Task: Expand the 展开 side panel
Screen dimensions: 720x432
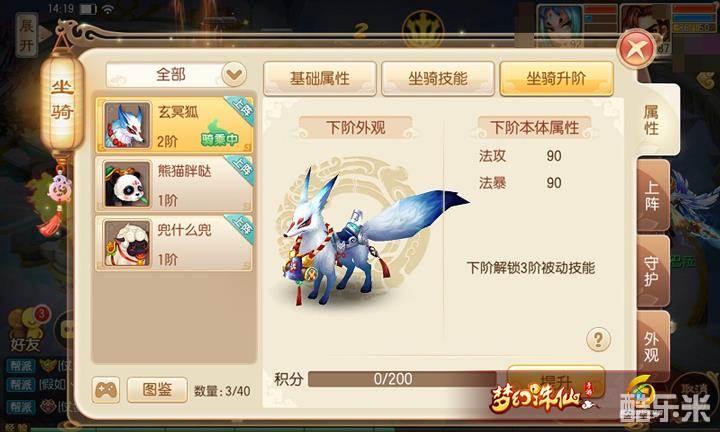Action: pos(27,35)
